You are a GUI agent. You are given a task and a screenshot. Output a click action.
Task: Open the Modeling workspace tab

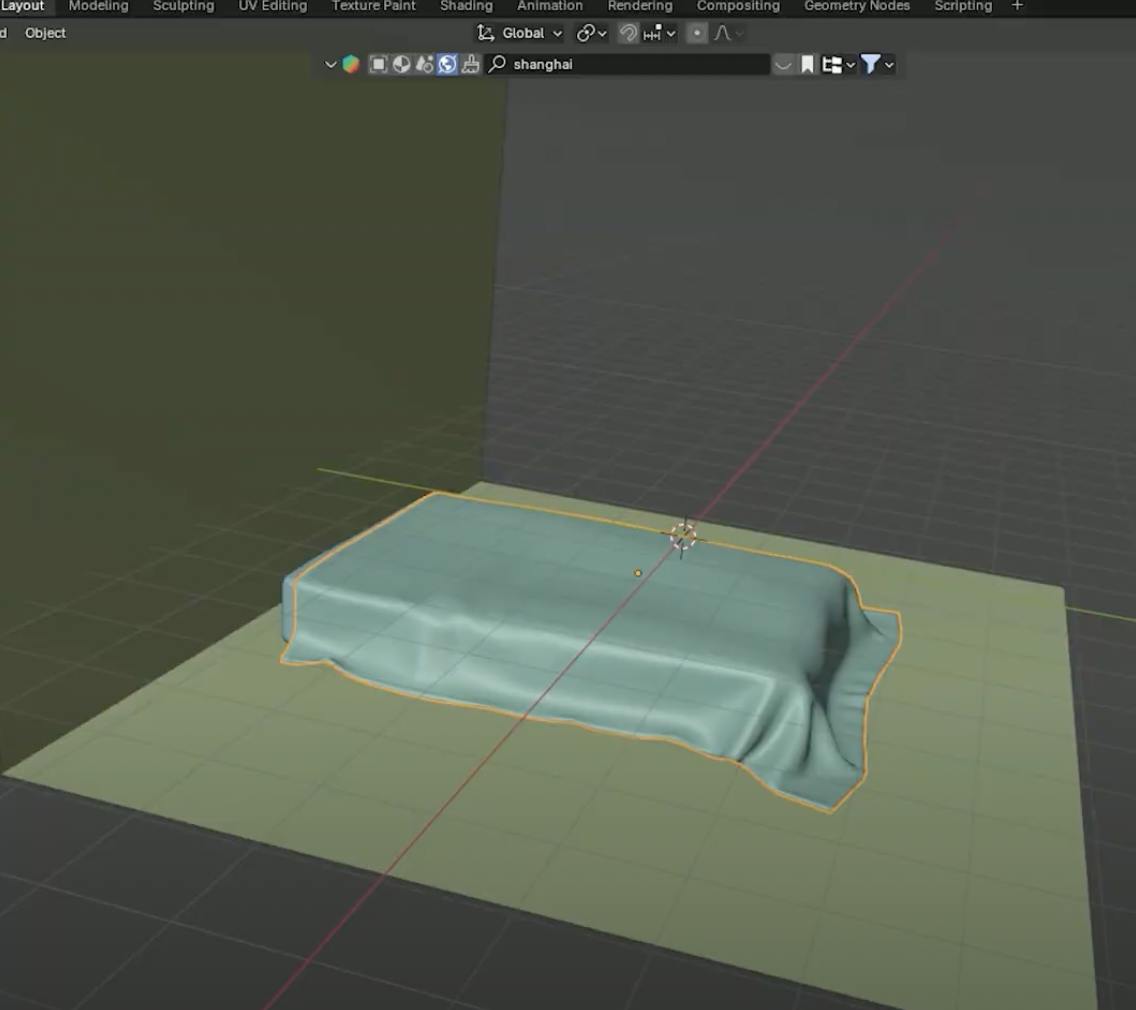(99, 7)
